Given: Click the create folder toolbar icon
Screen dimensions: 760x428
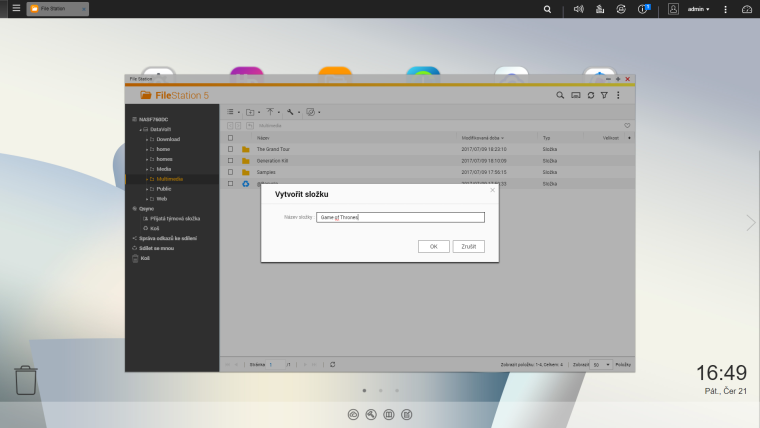Looking at the screenshot, I should 250,112.
